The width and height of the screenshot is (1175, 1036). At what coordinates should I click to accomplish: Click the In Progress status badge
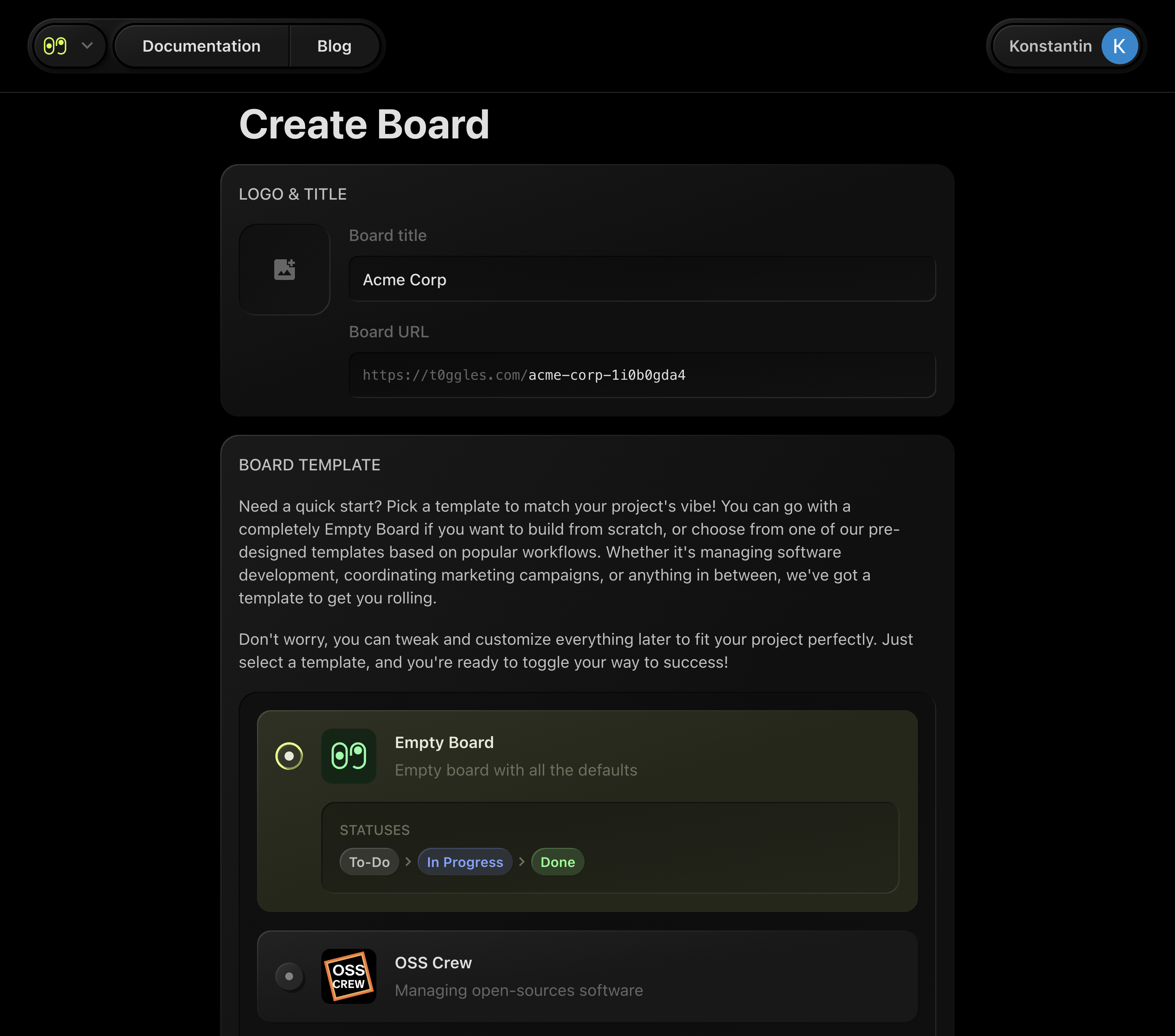click(464, 862)
